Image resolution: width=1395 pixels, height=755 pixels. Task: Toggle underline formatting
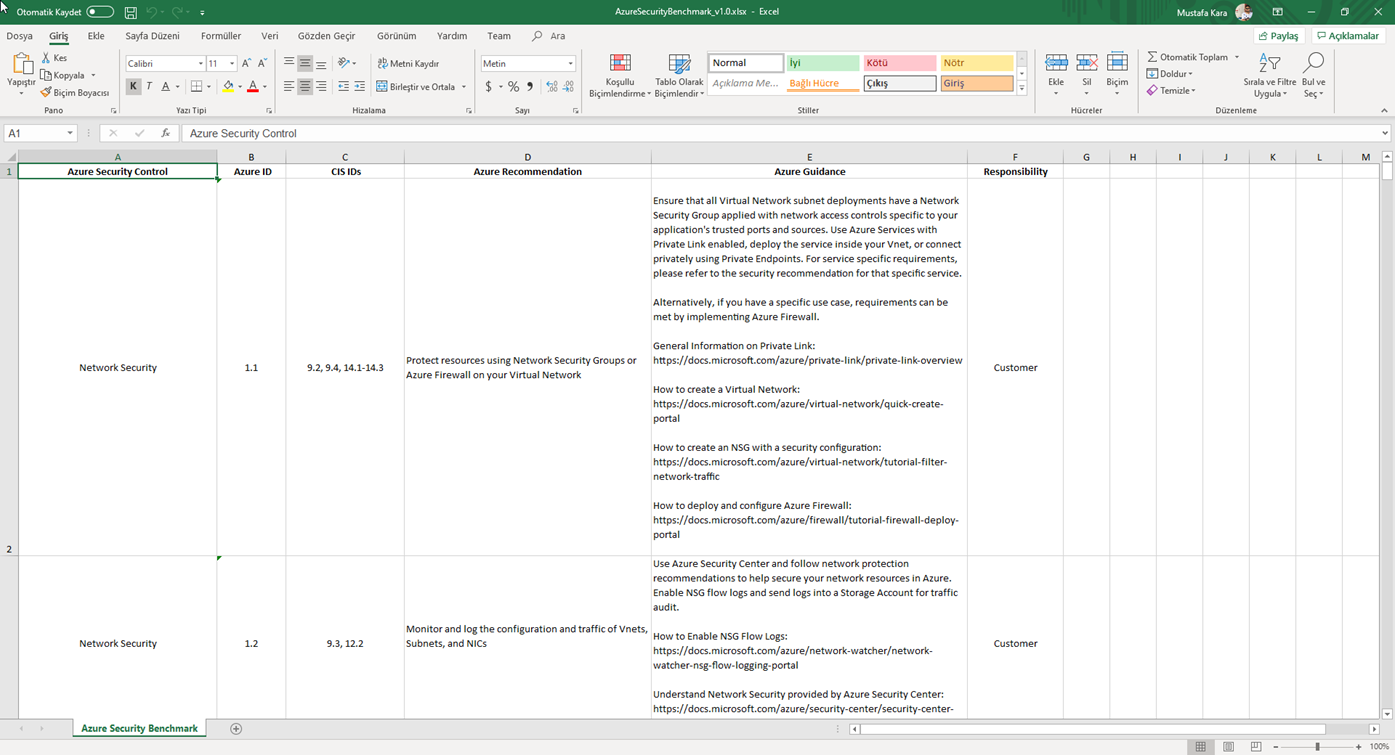(165, 87)
